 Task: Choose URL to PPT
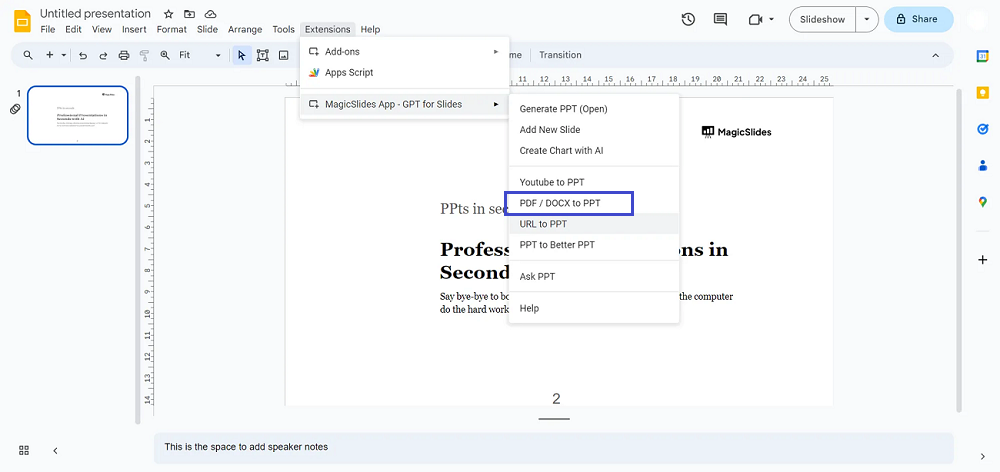pos(594,224)
